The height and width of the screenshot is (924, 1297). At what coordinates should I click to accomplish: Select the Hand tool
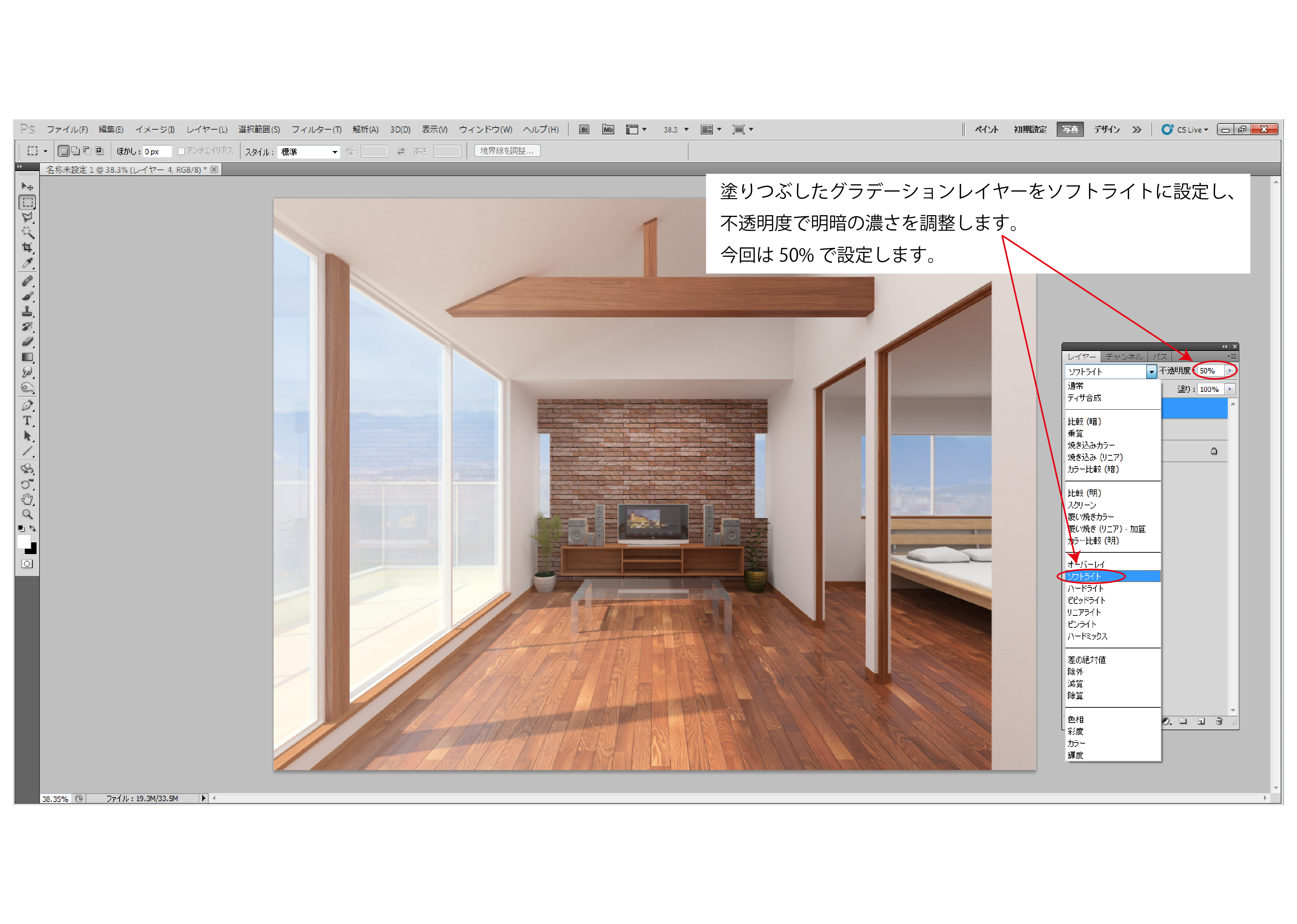(x=27, y=499)
